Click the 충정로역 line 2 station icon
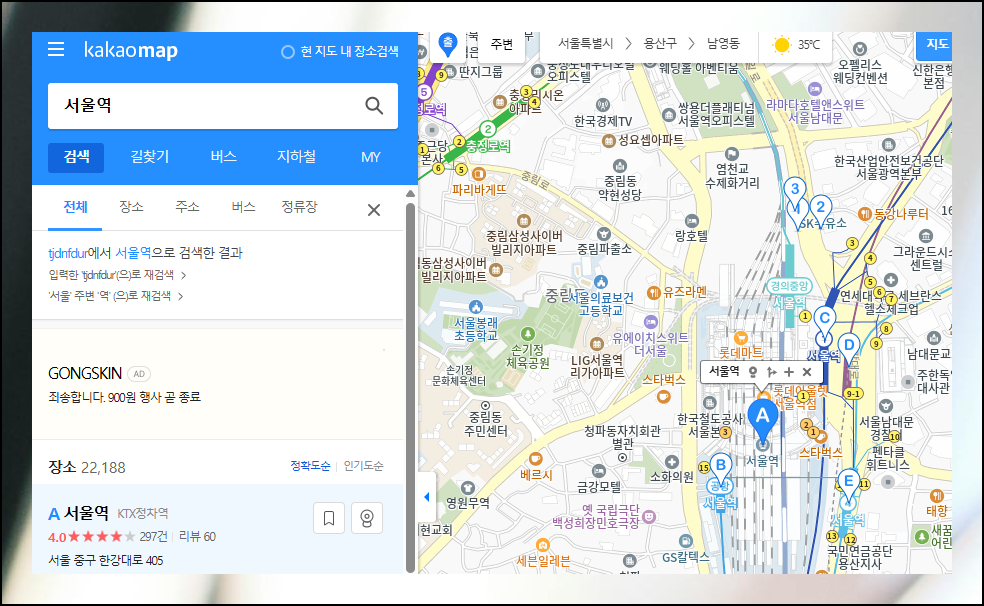This screenshot has width=984, height=606. point(488,129)
